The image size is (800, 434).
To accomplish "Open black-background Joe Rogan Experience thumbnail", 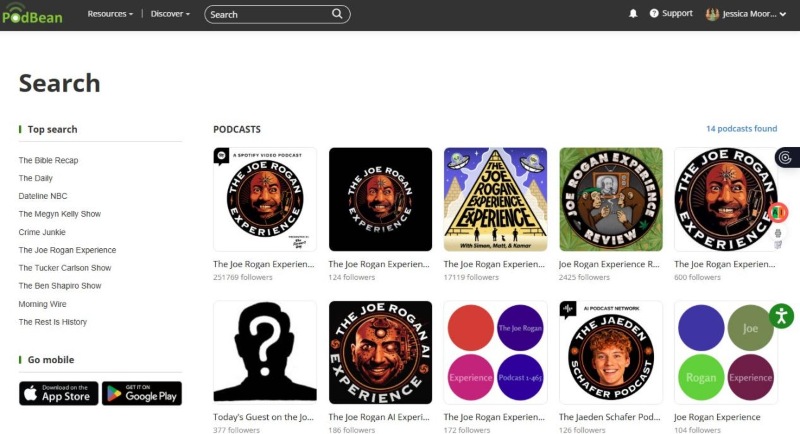I will [380, 199].
